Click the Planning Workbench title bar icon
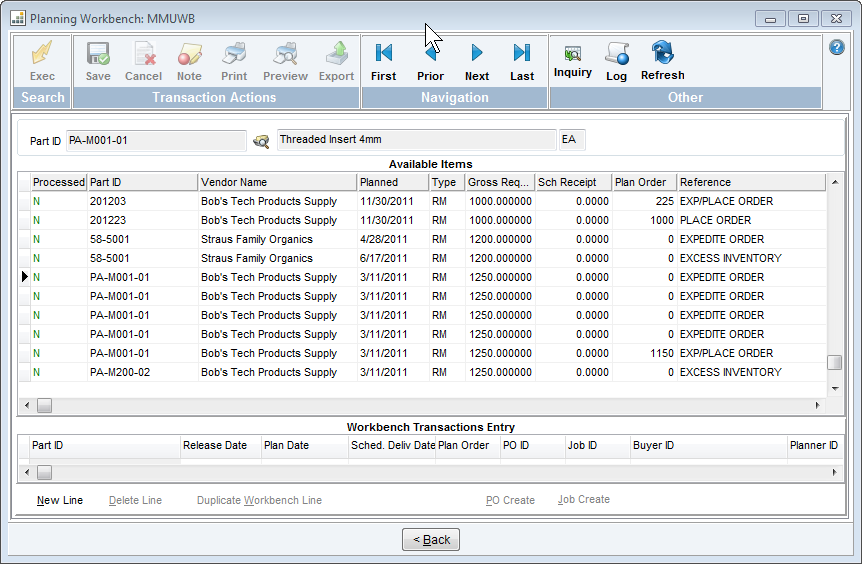The image size is (862, 564). [18, 18]
